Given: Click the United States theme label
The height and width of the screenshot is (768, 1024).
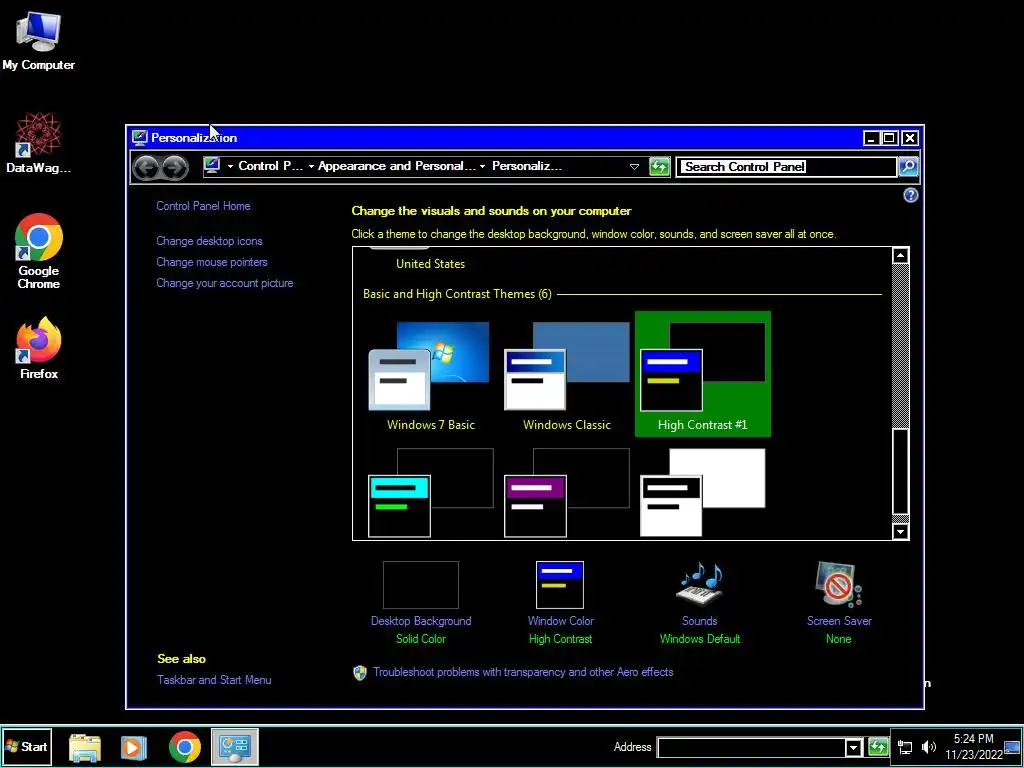Looking at the screenshot, I should [430, 264].
